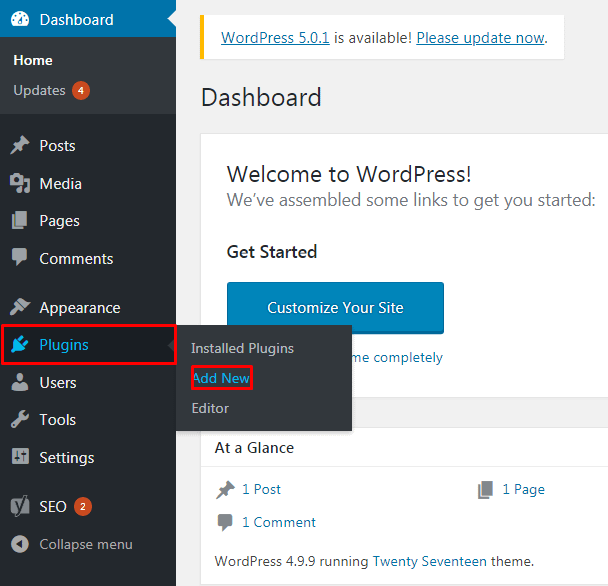Click the Posts pushpin icon

20,145
